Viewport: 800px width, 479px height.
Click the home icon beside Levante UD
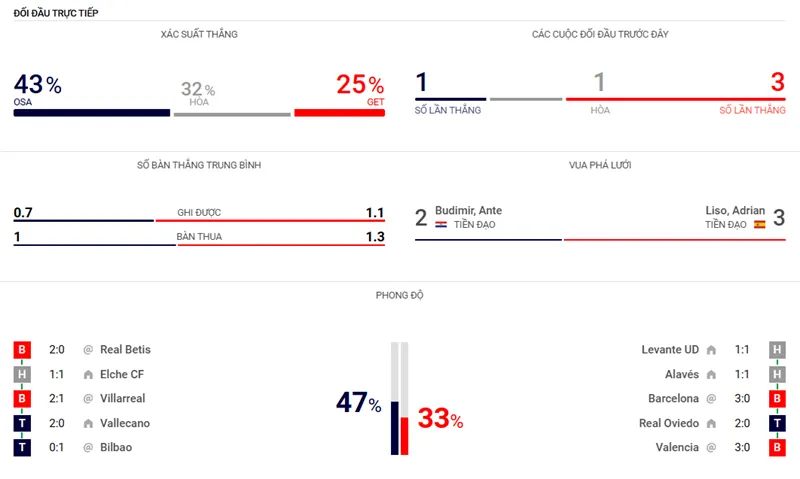[x=711, y=350]
